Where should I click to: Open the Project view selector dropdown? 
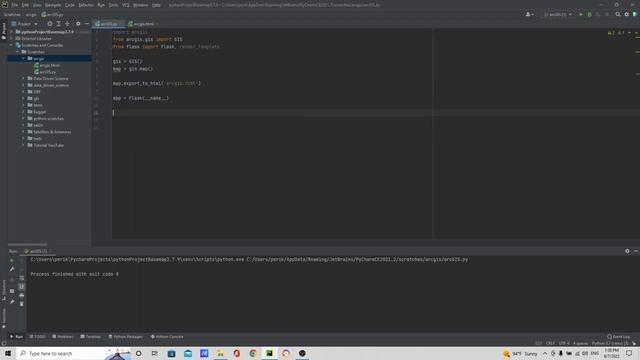pos(24,24)
